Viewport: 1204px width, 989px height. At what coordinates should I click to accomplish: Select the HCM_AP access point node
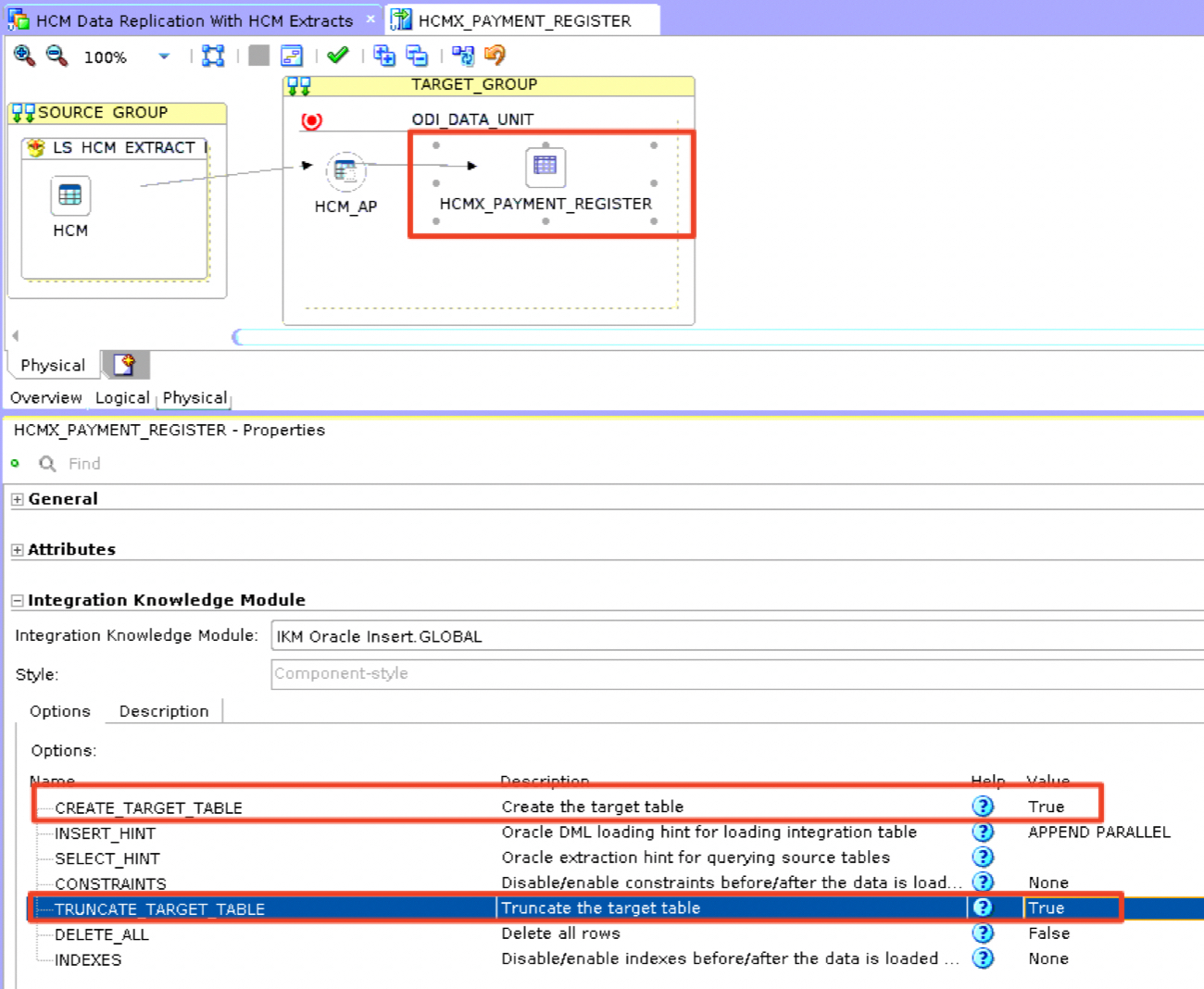pos(345,171)
